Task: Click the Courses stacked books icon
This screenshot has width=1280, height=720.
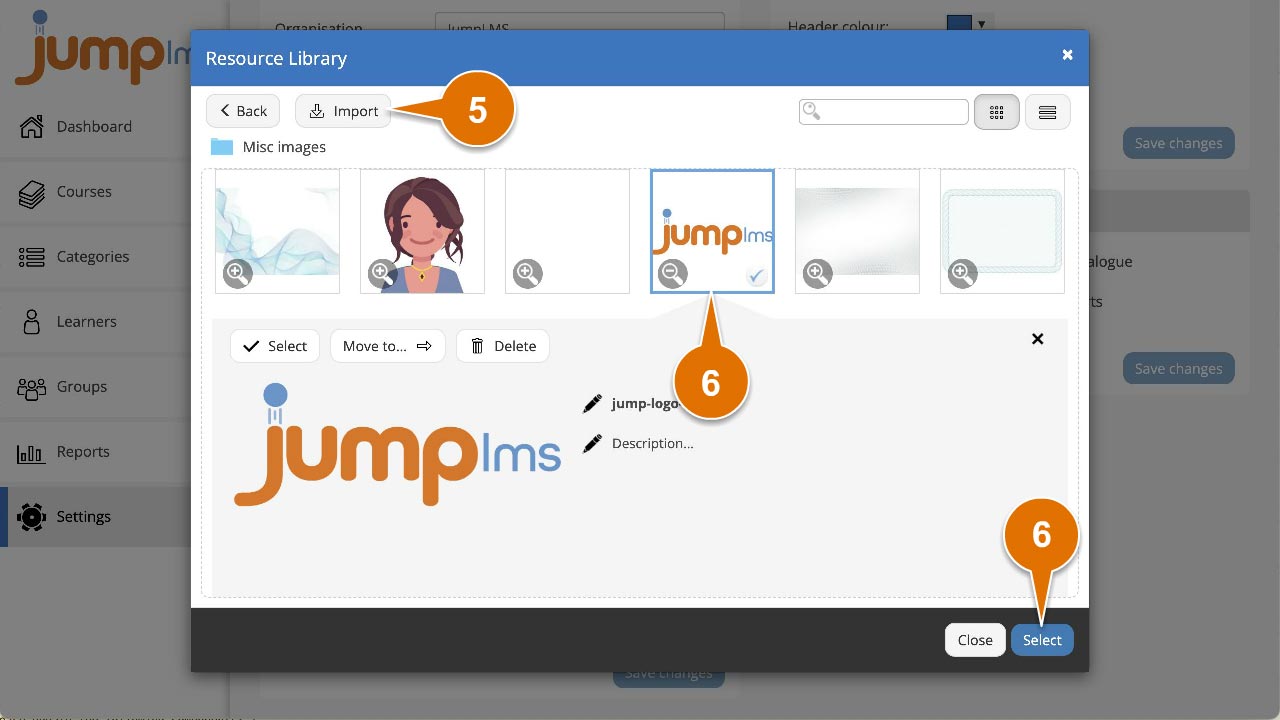Action: [32, 192]
